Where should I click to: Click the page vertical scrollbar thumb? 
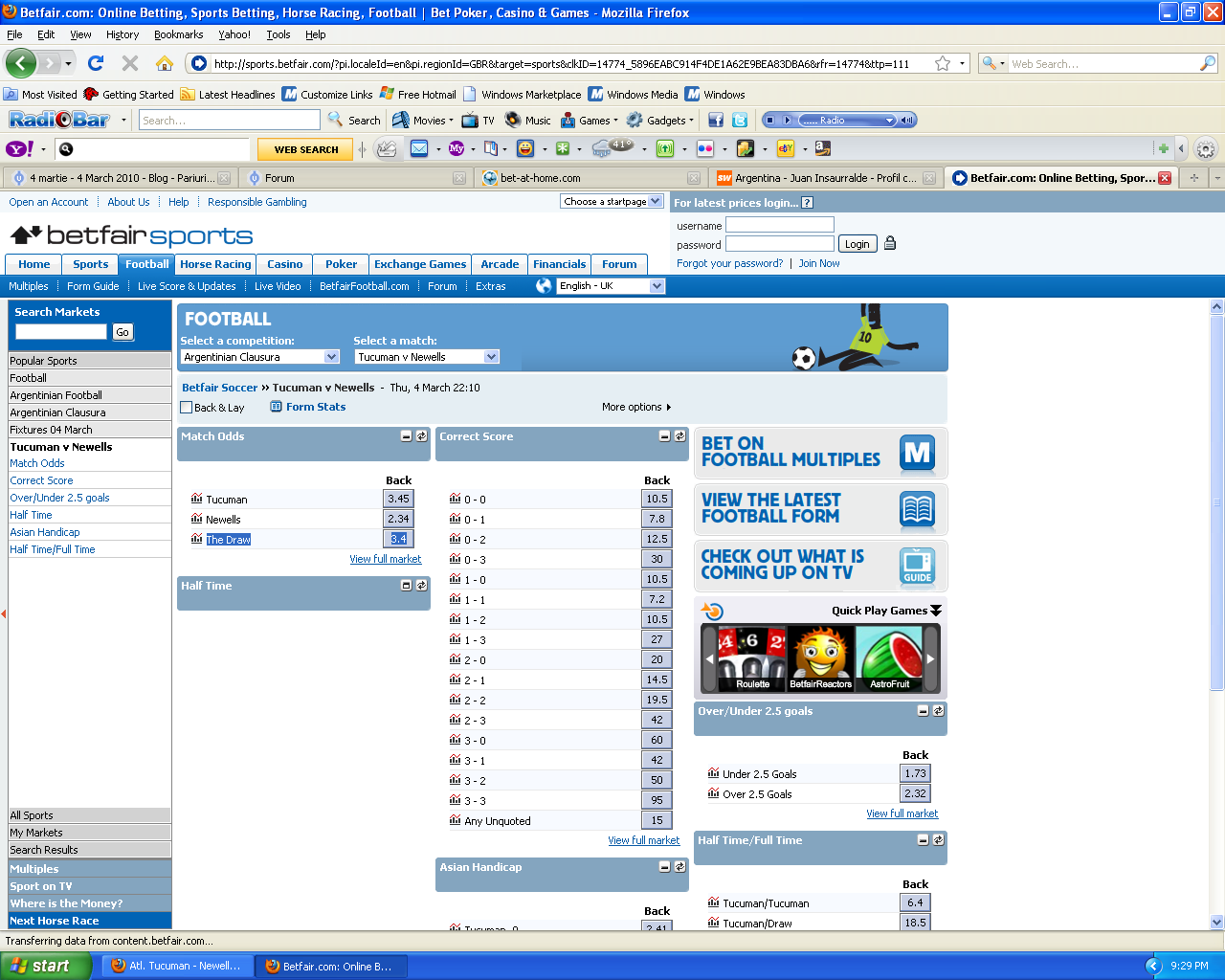point(1217,502)
